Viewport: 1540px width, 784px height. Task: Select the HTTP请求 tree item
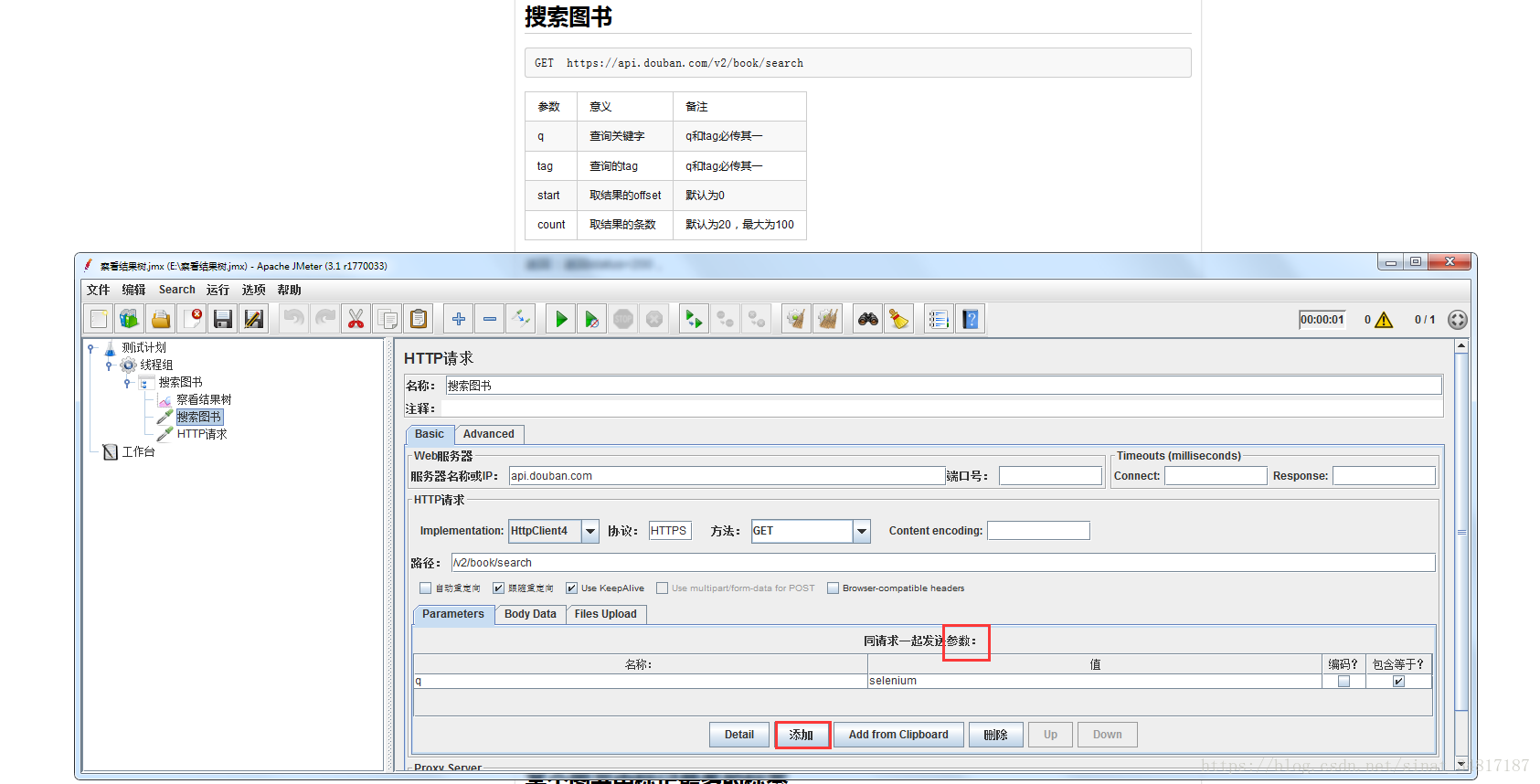pos(202,435)
